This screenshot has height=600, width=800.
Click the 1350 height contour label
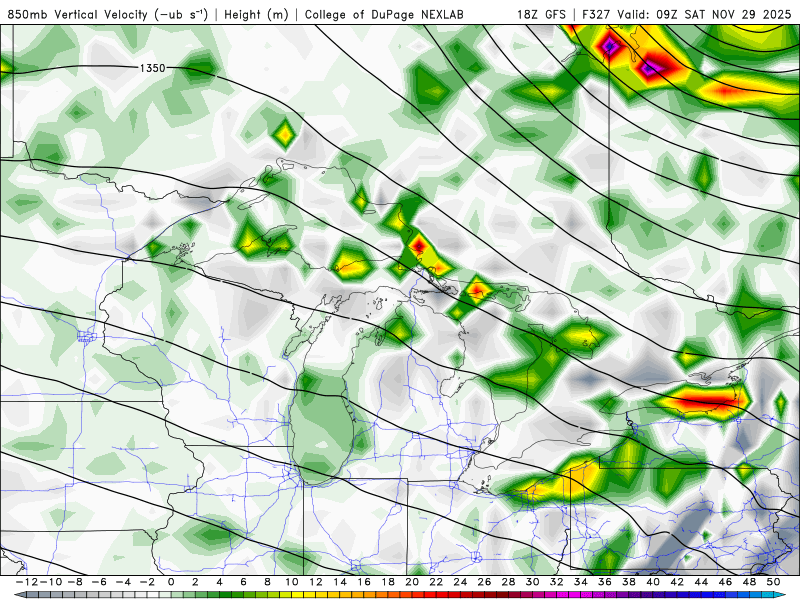point(153,68)
